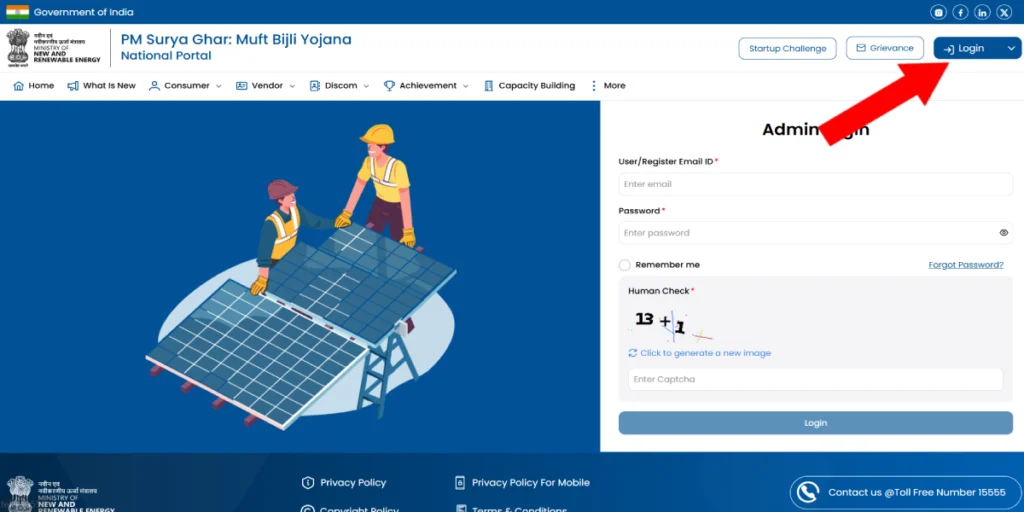Image resolution: width=1024 pixels, height=512 pixels.
Task: Open the Discom menu
Action: tap(340, 86)
